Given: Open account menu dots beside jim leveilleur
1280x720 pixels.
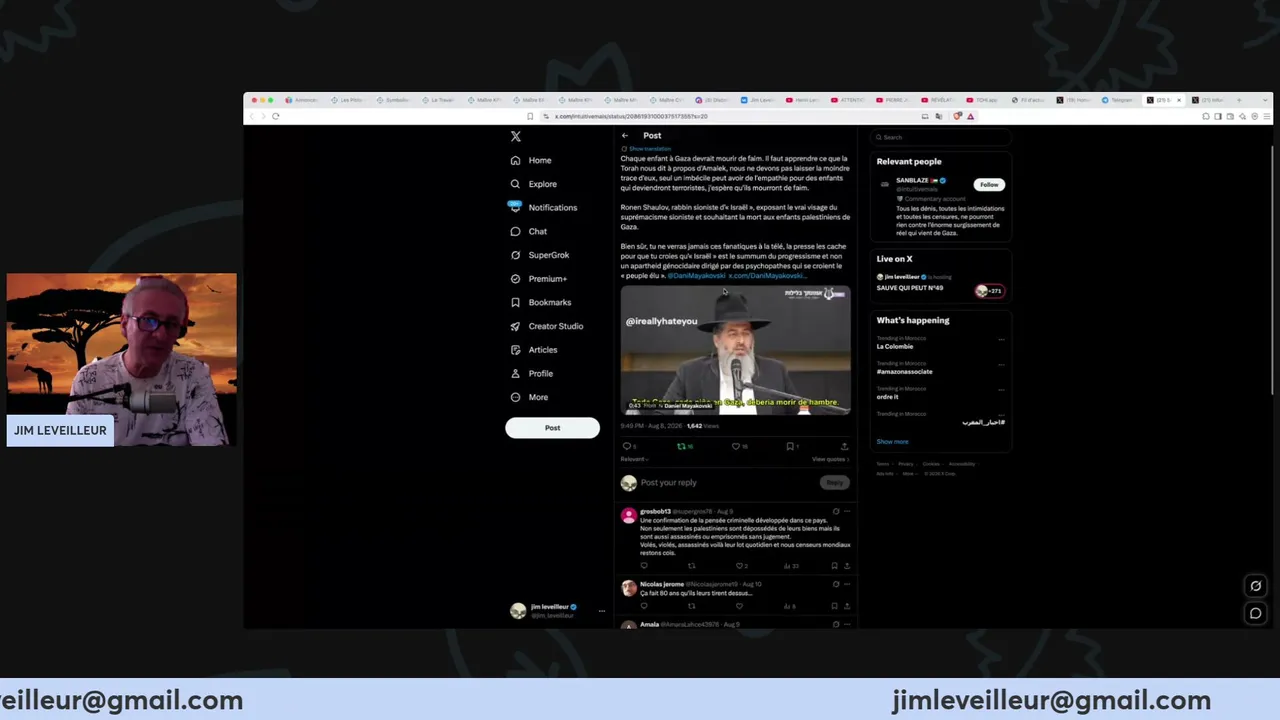Looking at the screenshot, I should (601, 611).
